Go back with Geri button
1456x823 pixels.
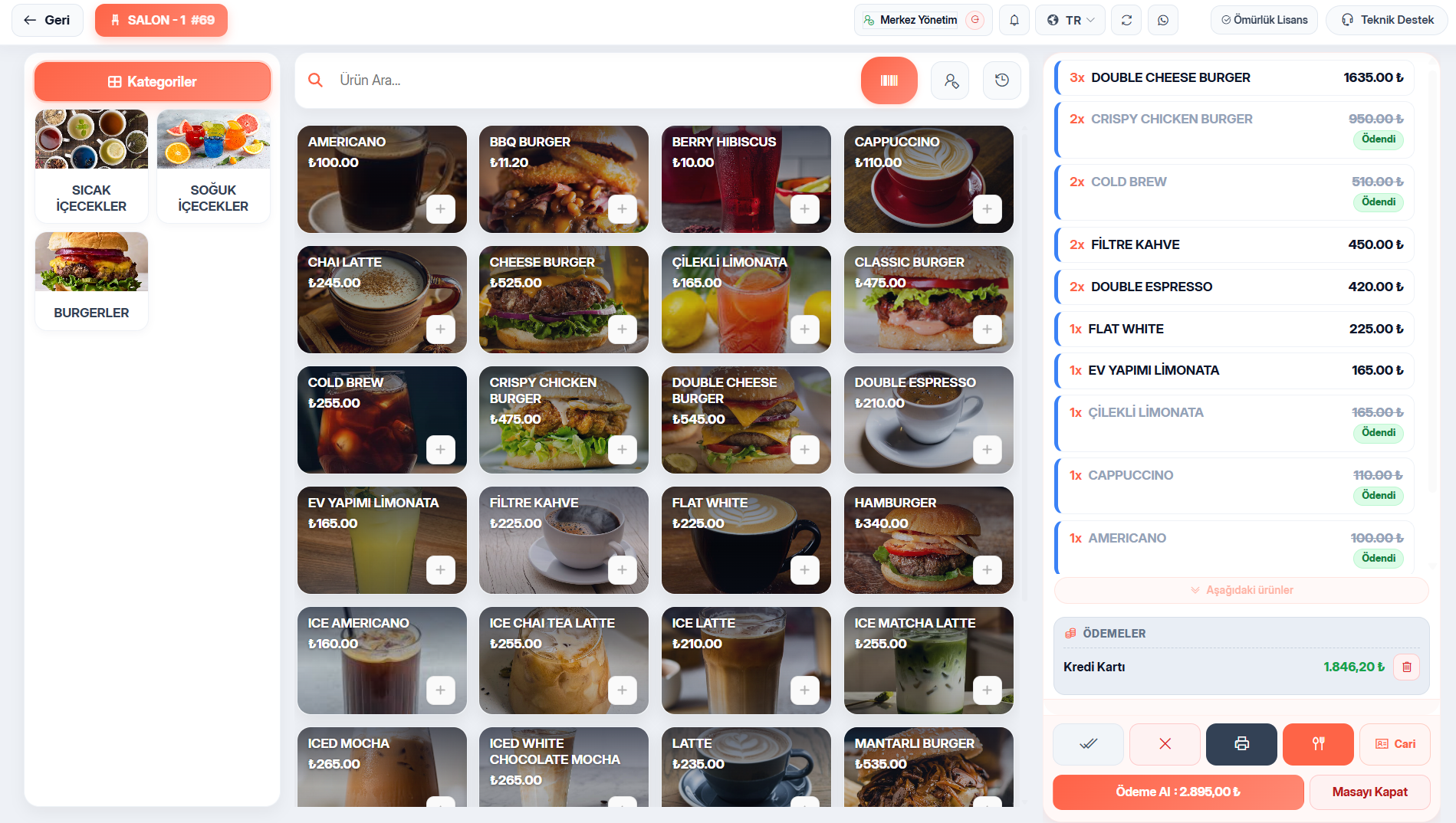coord(48,20)
